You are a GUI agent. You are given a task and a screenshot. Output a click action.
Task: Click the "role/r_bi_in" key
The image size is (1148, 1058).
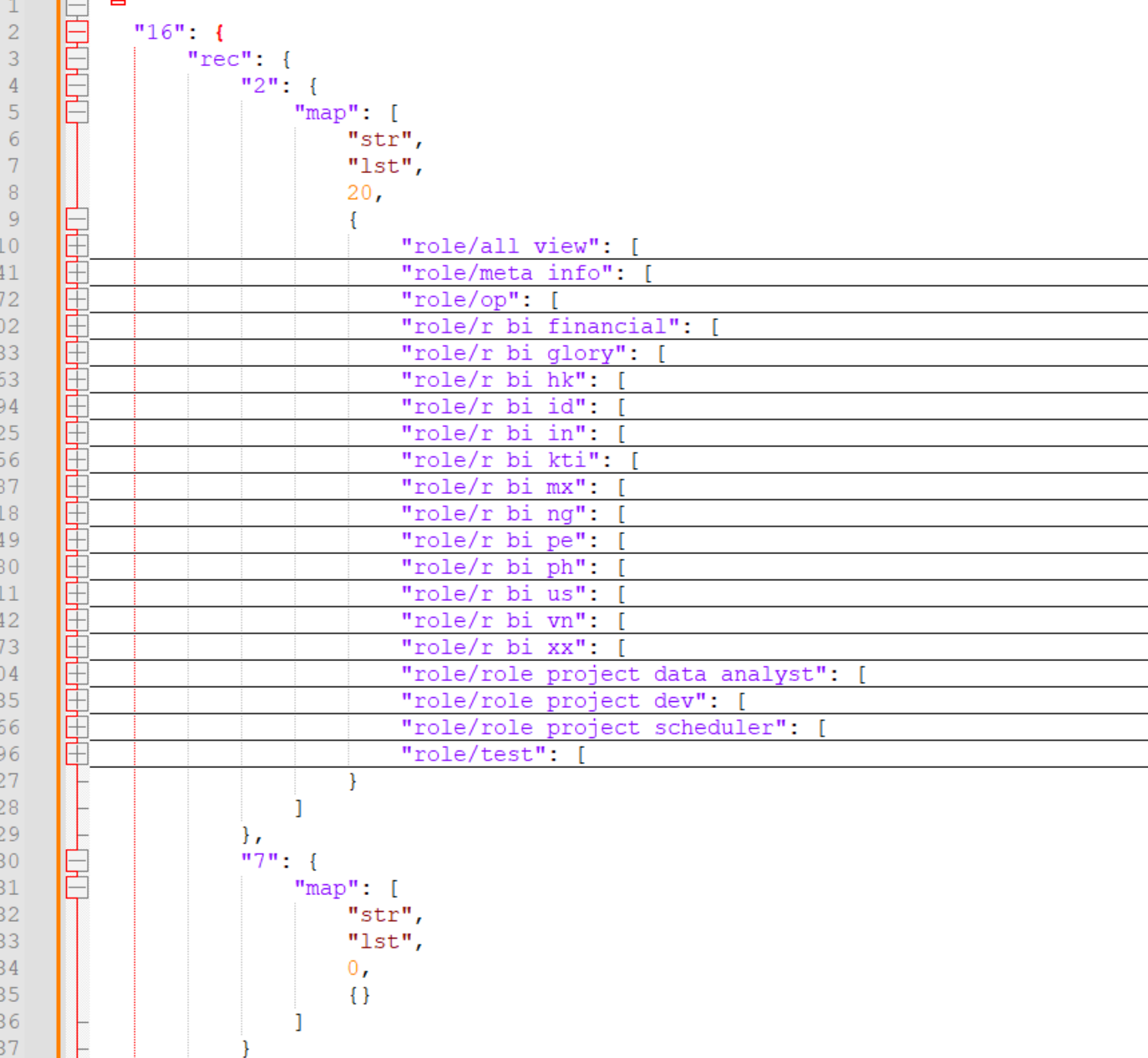(494, 433)
